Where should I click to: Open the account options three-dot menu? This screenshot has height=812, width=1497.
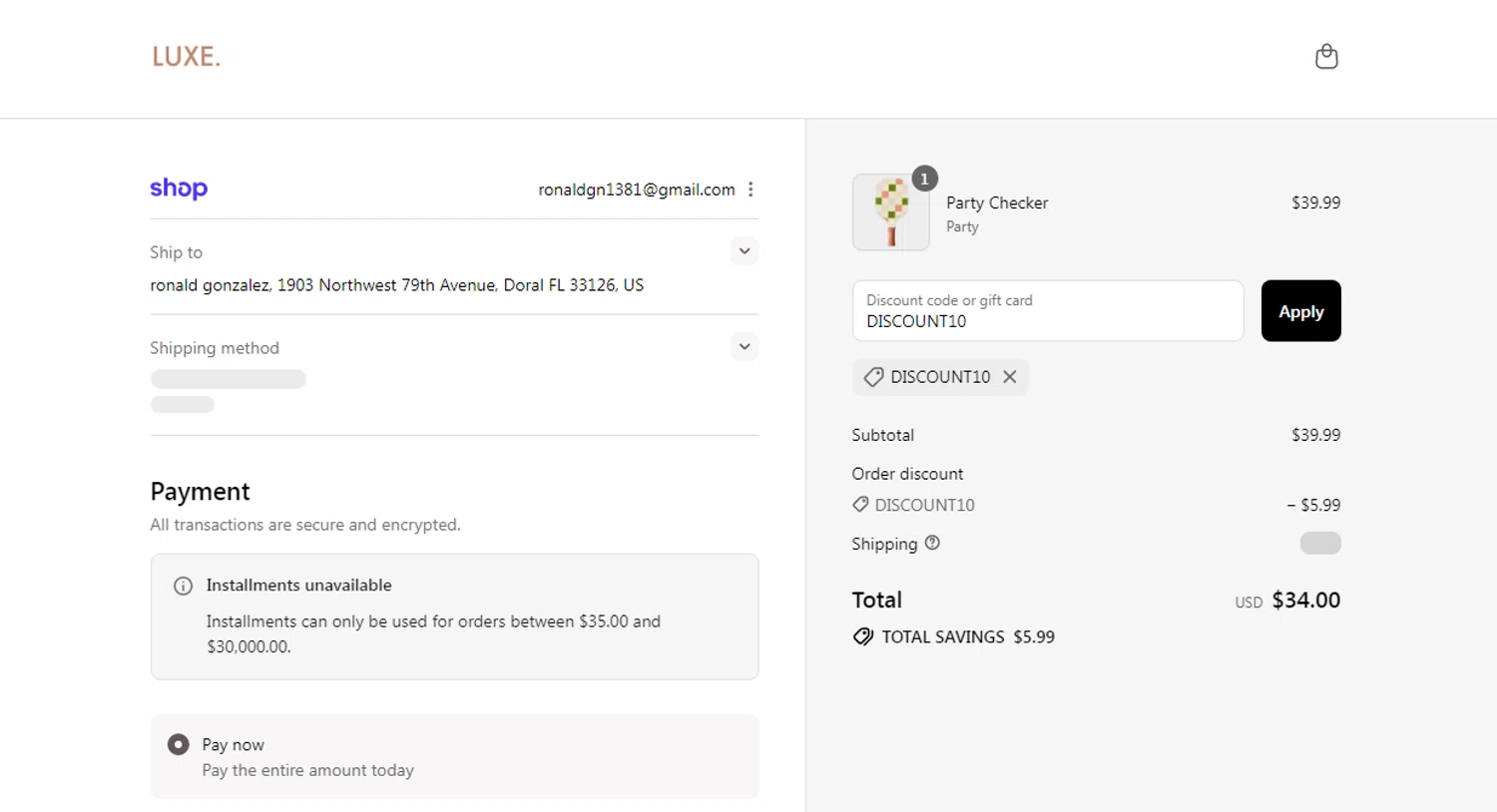coord(750,190)
